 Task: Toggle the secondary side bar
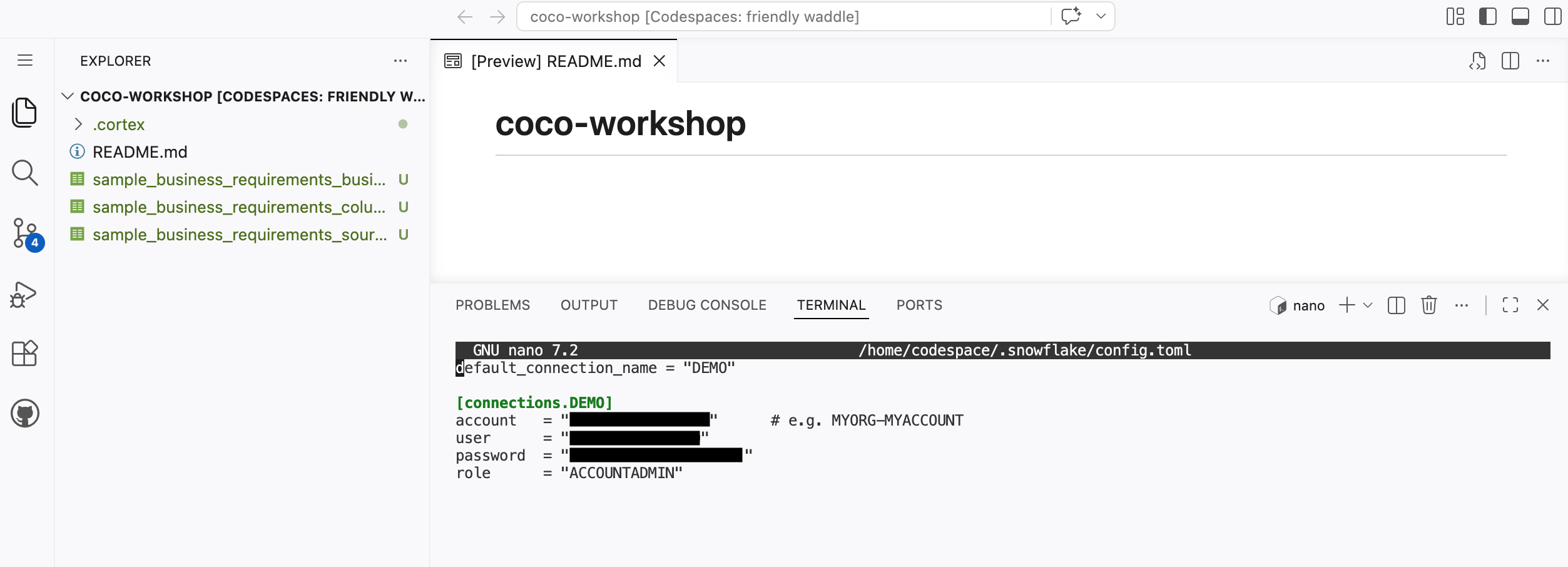point(1552,16)
